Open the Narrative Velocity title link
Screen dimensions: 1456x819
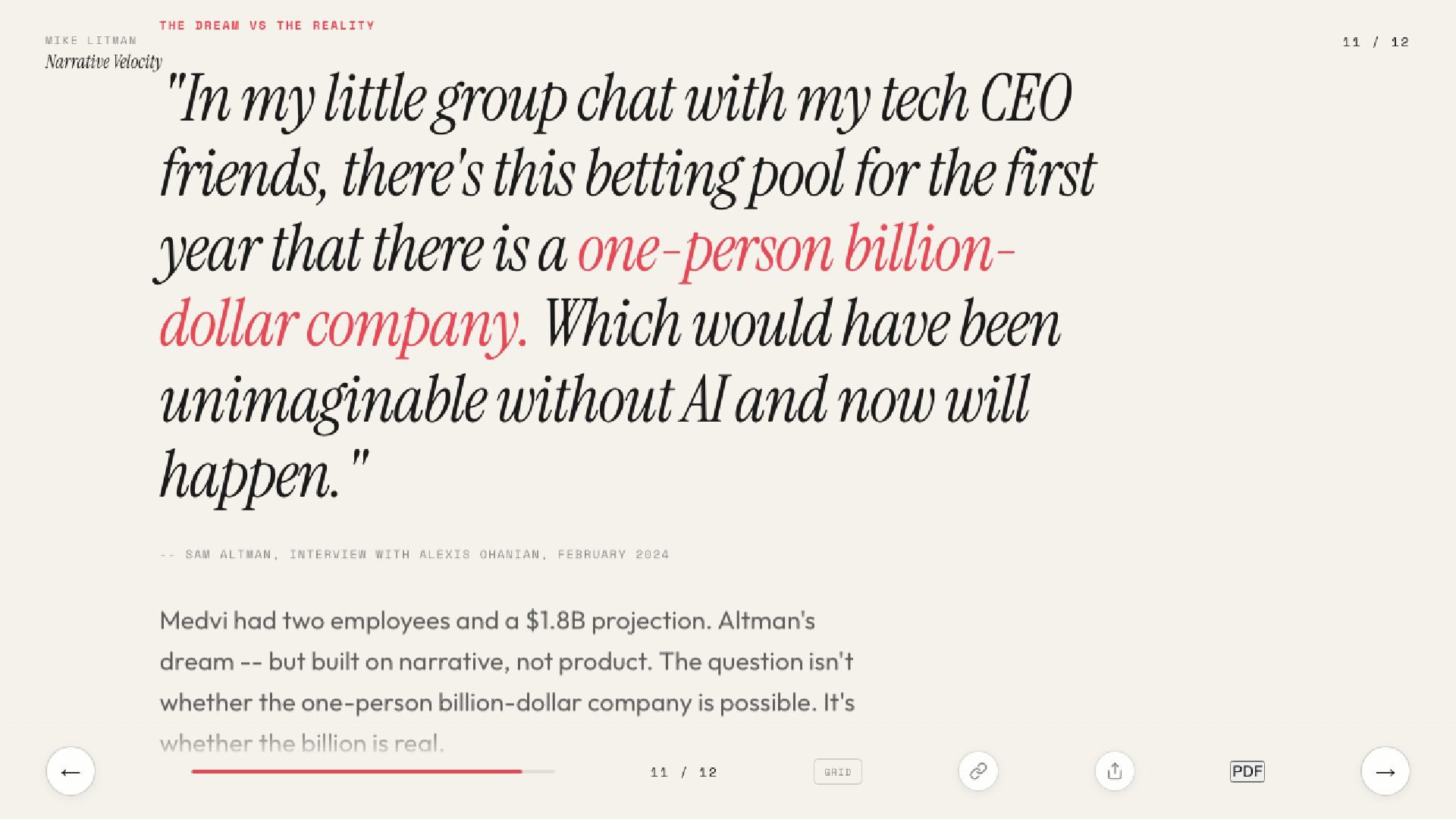(x=103, y=62)
